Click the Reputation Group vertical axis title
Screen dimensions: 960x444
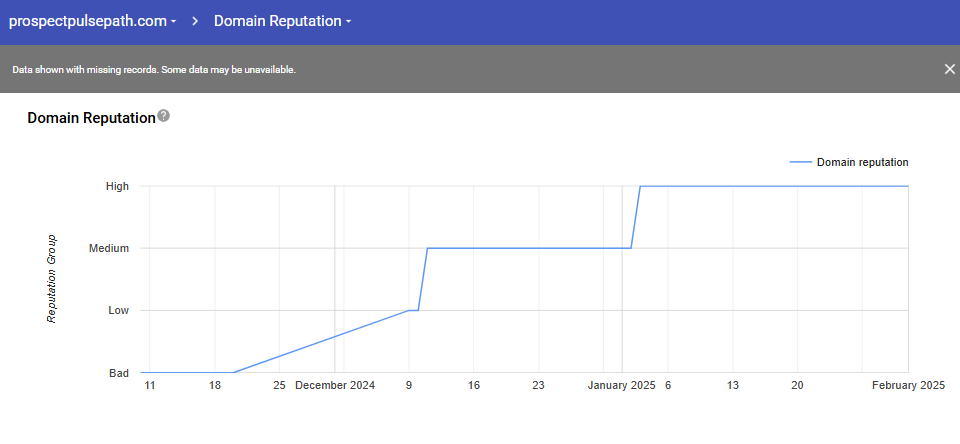click(x=52, y=279)
